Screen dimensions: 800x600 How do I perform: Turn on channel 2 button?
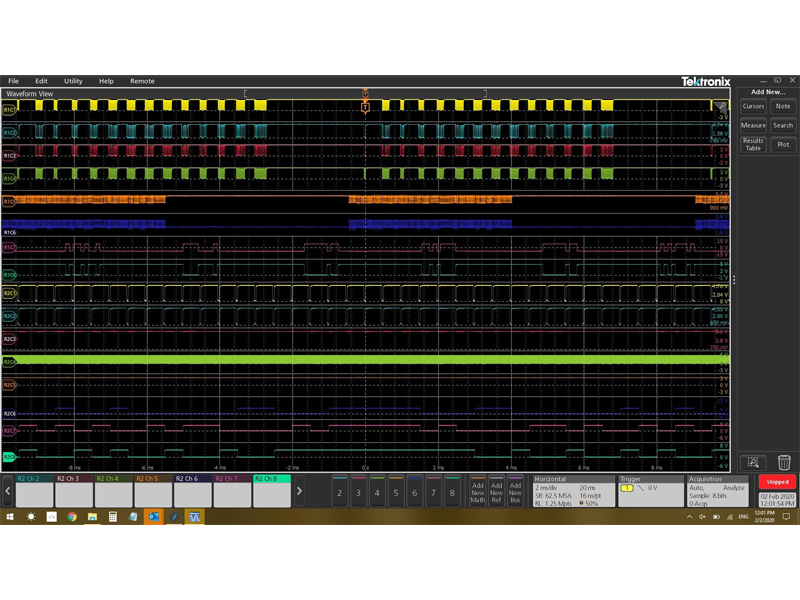pyautogui.click(x=339, y=491)
